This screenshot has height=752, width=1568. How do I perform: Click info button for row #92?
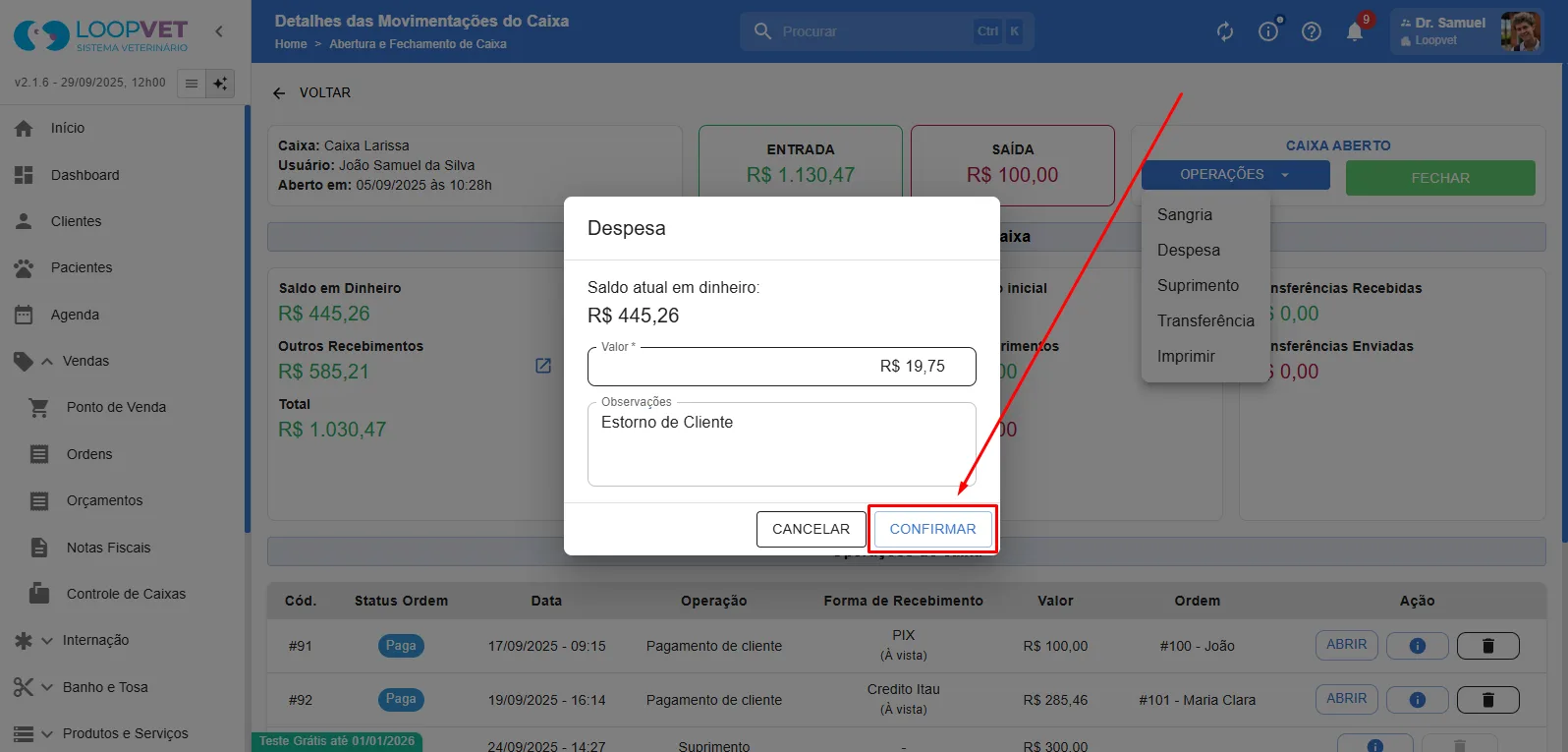coord(1417,700)
